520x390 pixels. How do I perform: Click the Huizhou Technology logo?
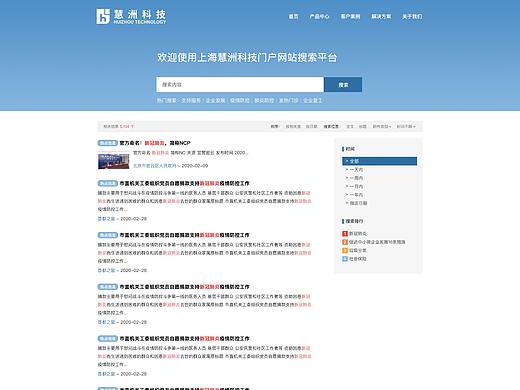click(131, 16)
